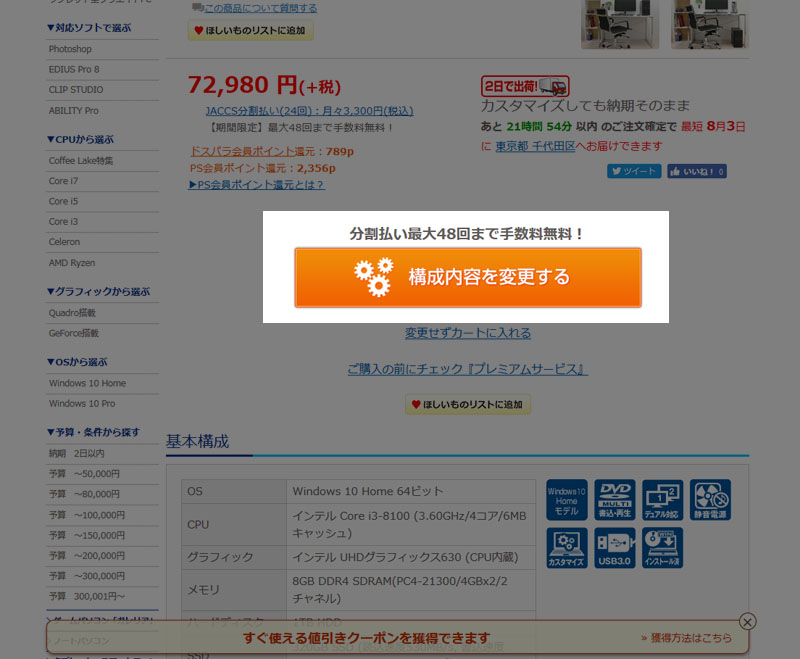Open the left product thumbnail image
The width and height of the screenshot is (800, 659).
(620, 24)
